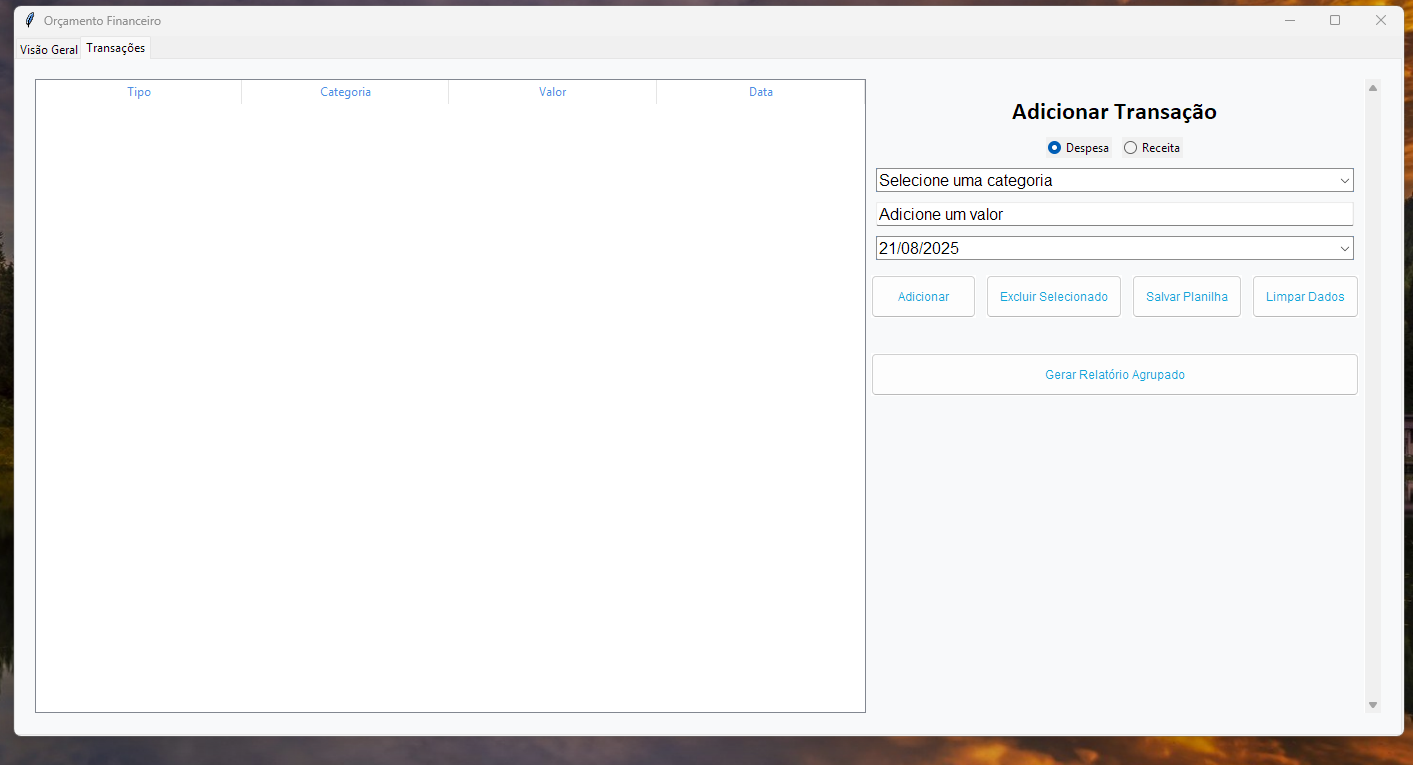
Task: Focus the 'Adicione um valor' input field
Action: (x=1114, y=214)
